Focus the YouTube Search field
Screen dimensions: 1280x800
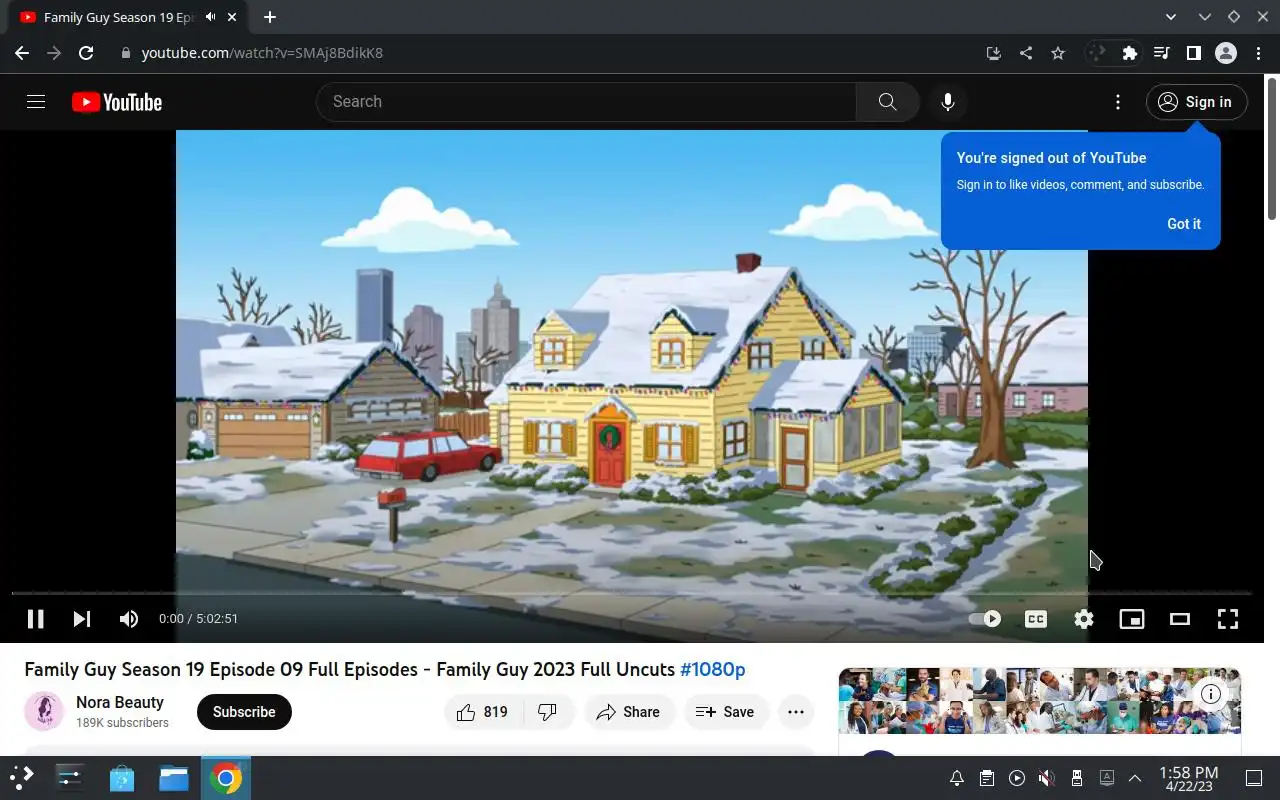point(586,102)
